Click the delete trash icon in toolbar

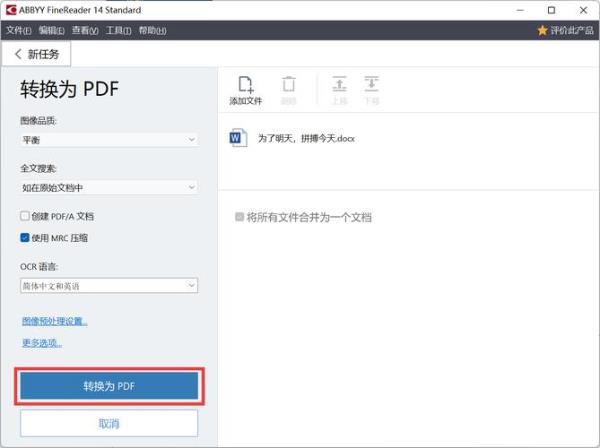[289, 84]
